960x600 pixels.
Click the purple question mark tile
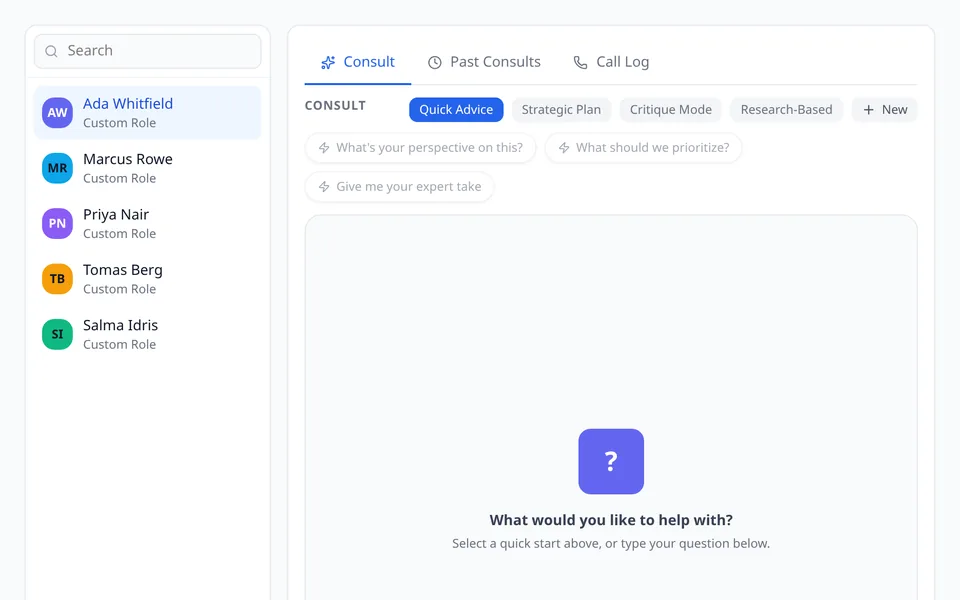click(x=611, y=462)
